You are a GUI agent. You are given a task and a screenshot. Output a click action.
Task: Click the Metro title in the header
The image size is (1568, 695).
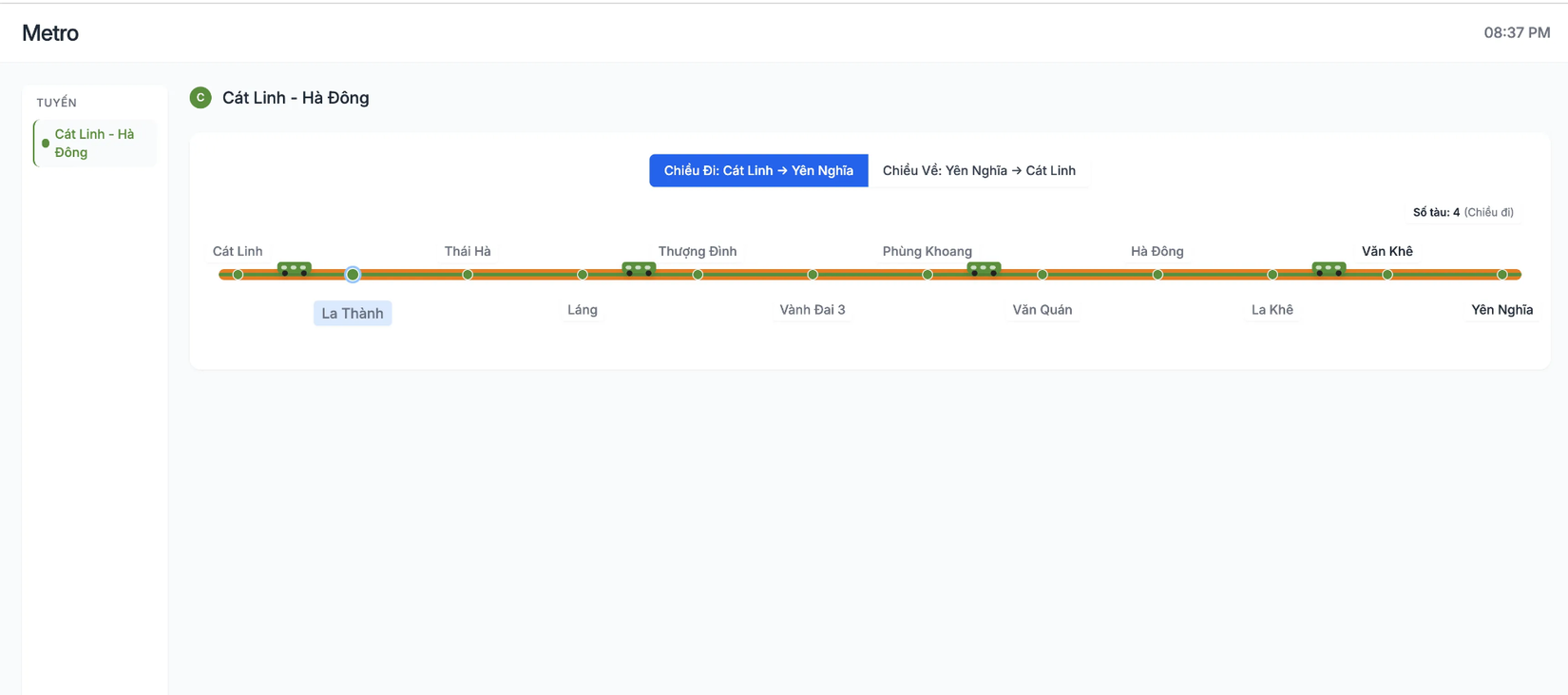point(50,33)
